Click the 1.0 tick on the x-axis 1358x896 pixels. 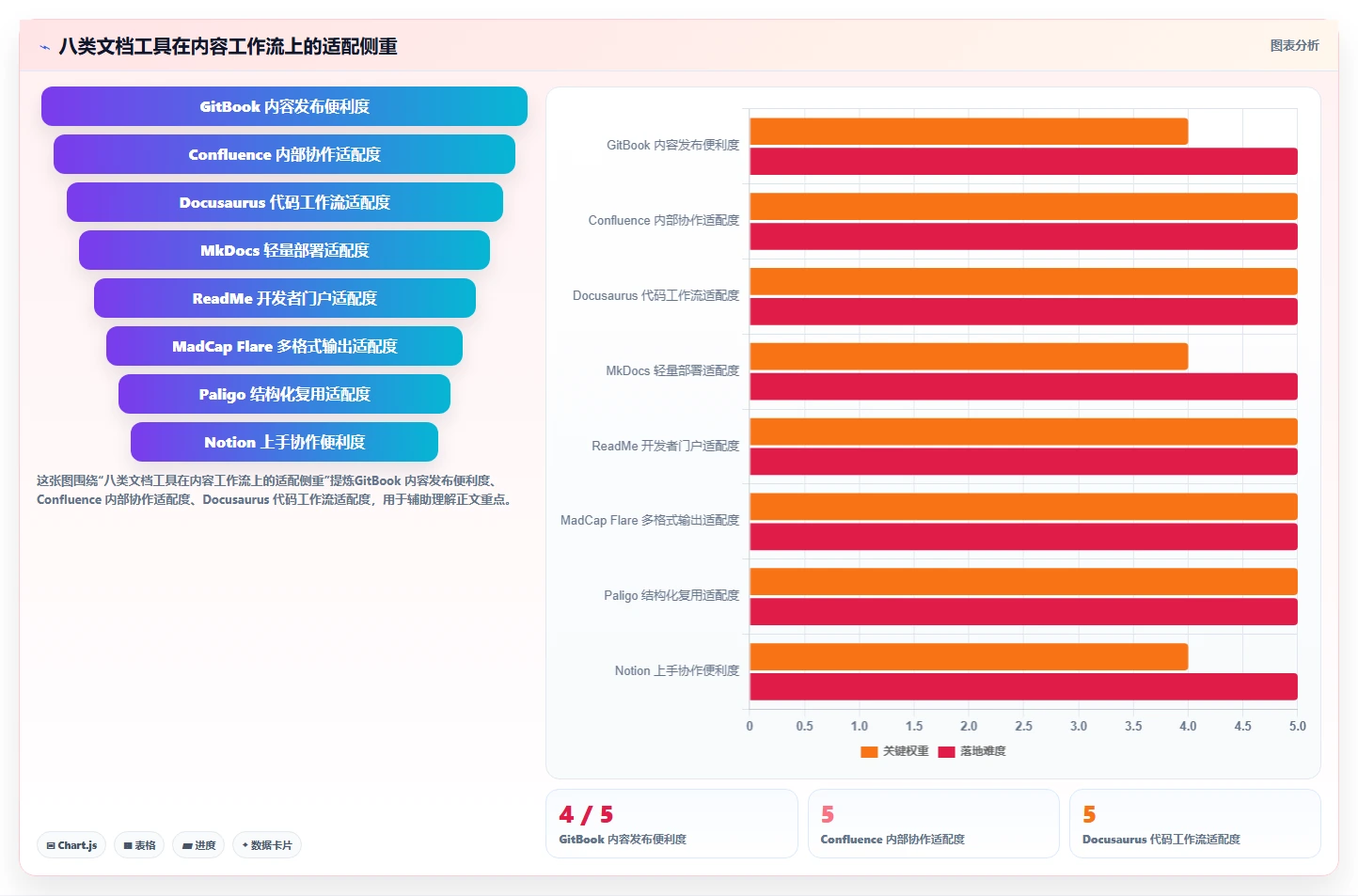tap(860, 727)
